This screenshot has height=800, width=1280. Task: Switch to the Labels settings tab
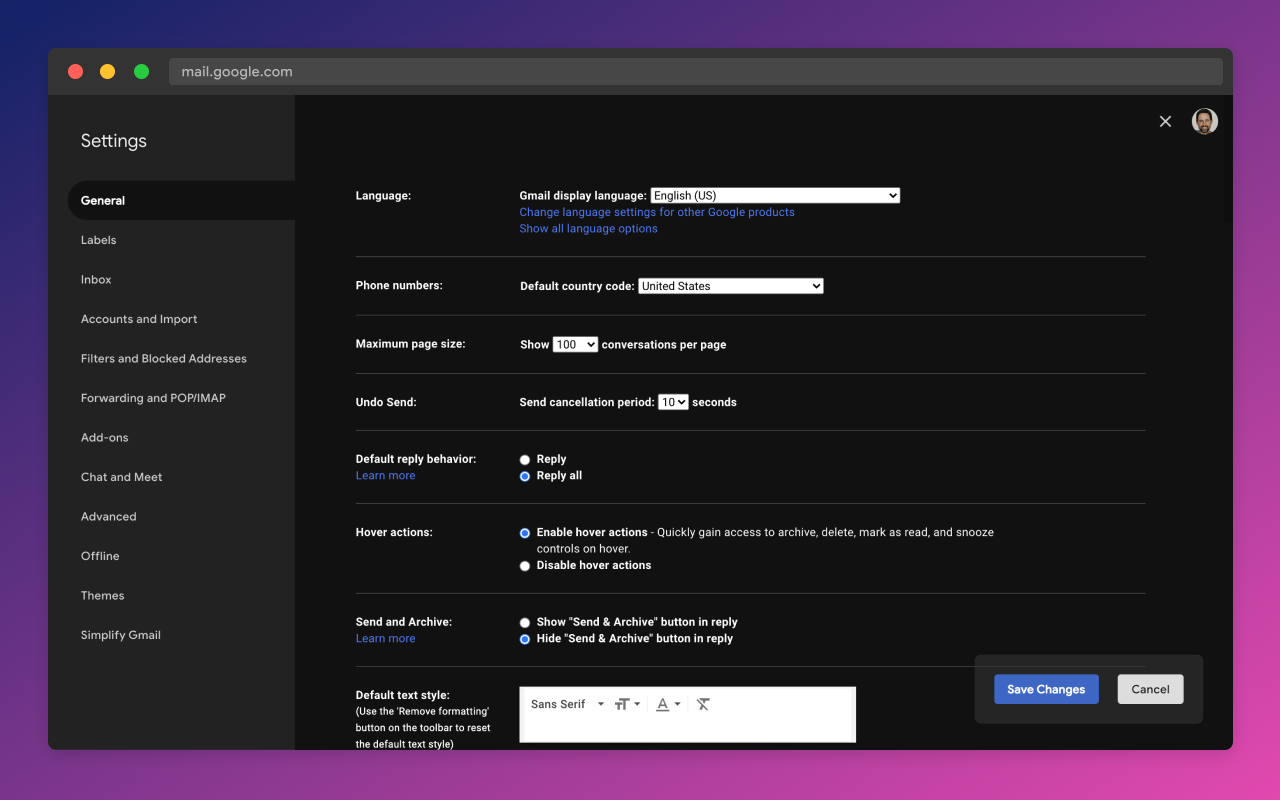[99, 240]
